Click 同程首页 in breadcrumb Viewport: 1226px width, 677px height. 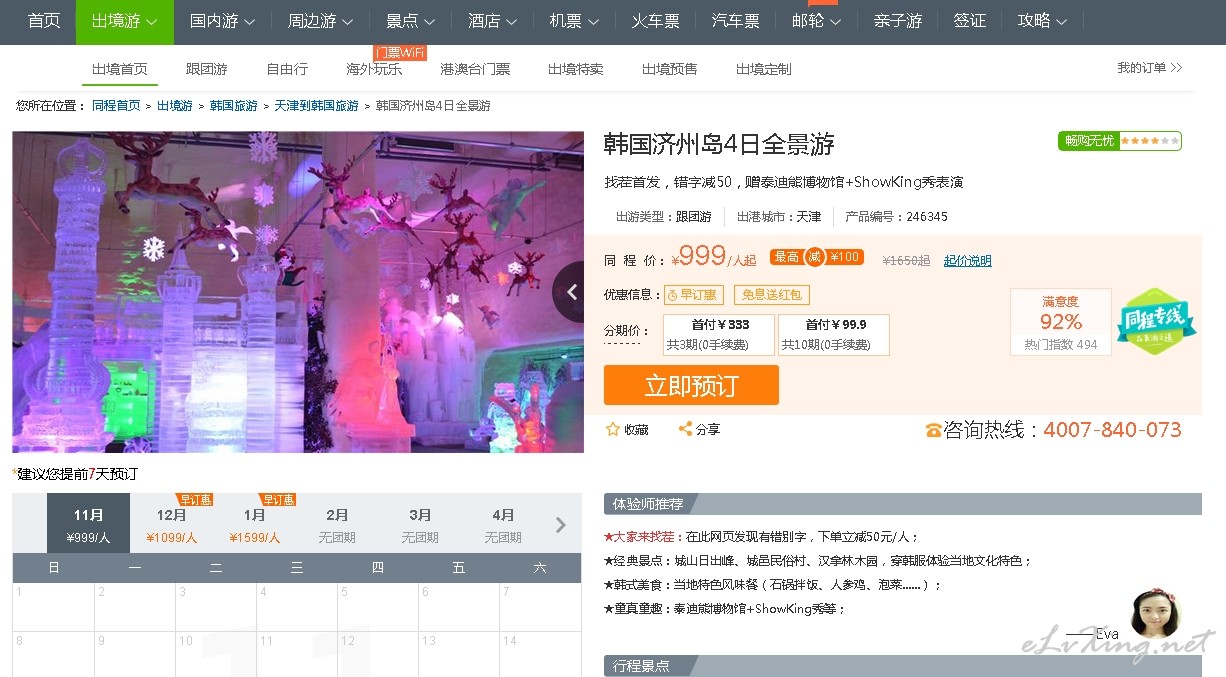point(116,106)
